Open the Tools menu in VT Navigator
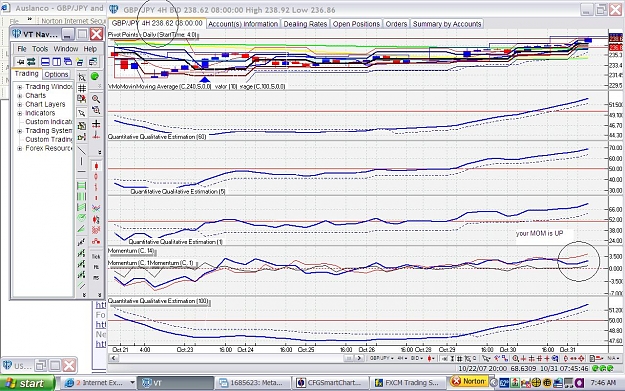Viewport: 625px width, 391px height. coord(40,49)
